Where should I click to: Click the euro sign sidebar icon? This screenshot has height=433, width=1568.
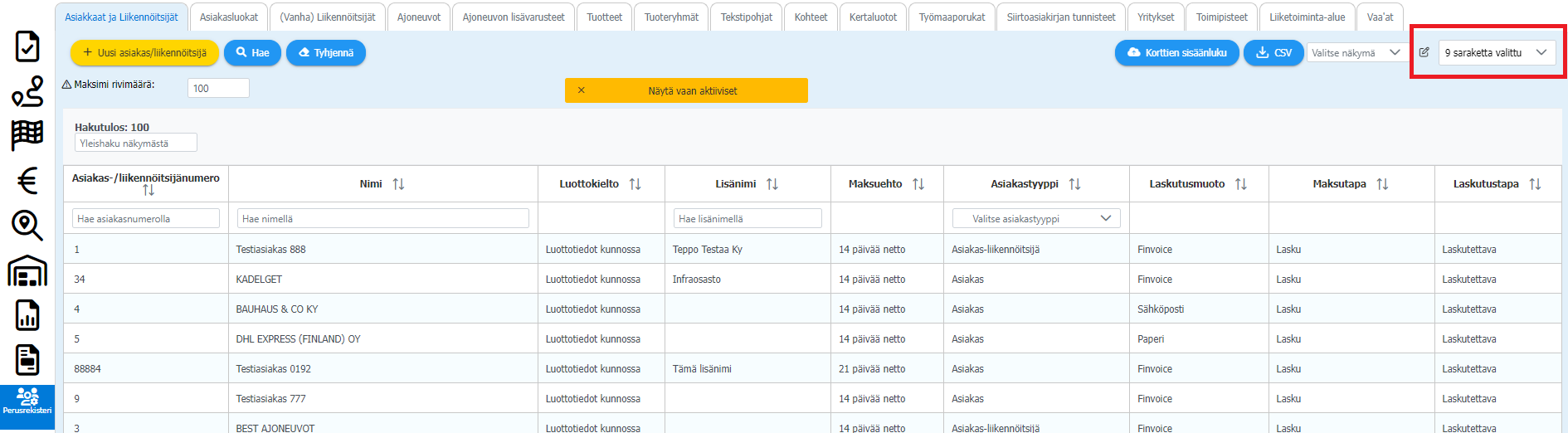coord(27,180)
